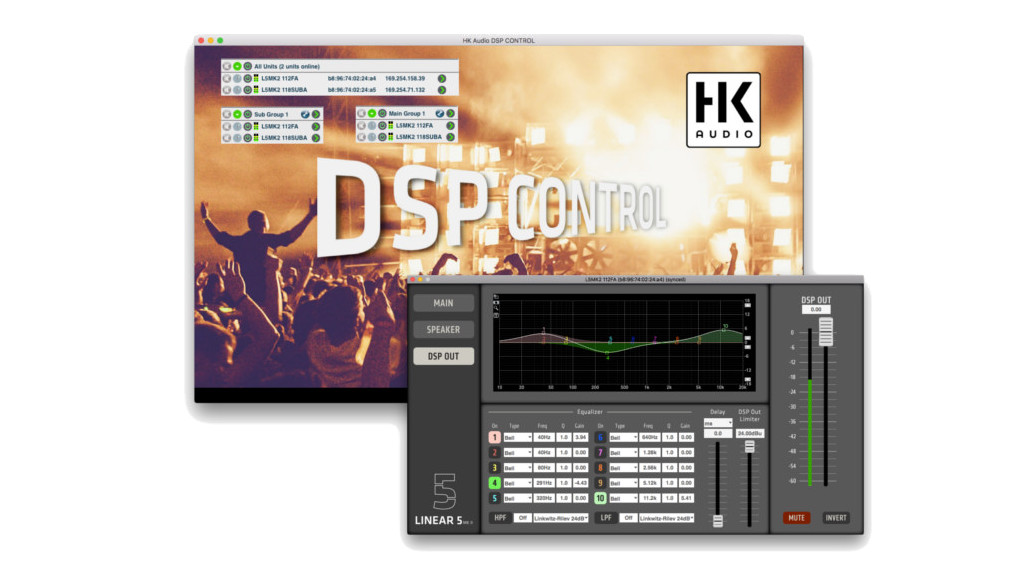Open the Type dropdown for EQ band 10
1024x577 pixels.
(623, 498)
